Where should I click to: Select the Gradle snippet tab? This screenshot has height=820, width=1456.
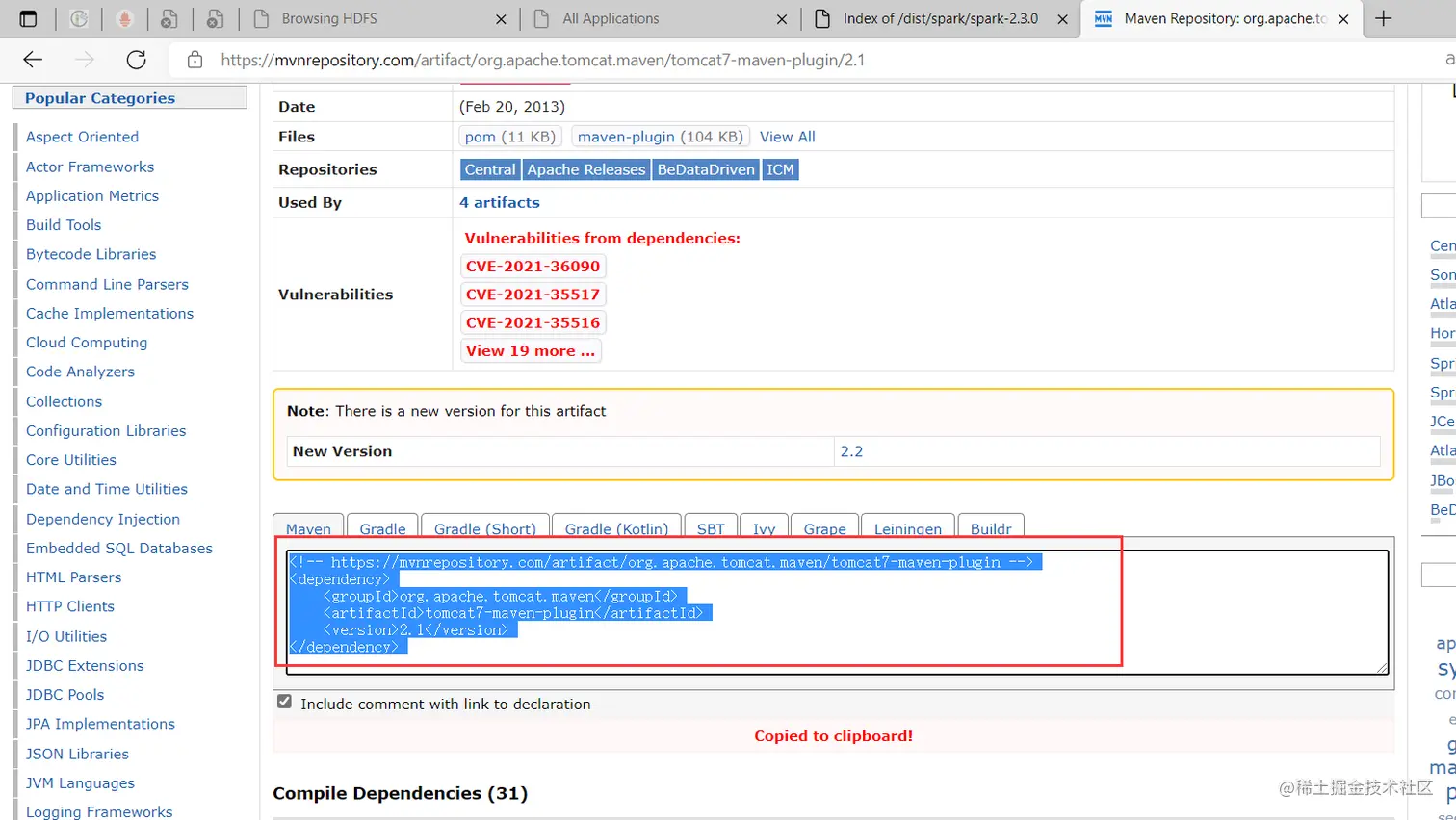pos(382,525)
